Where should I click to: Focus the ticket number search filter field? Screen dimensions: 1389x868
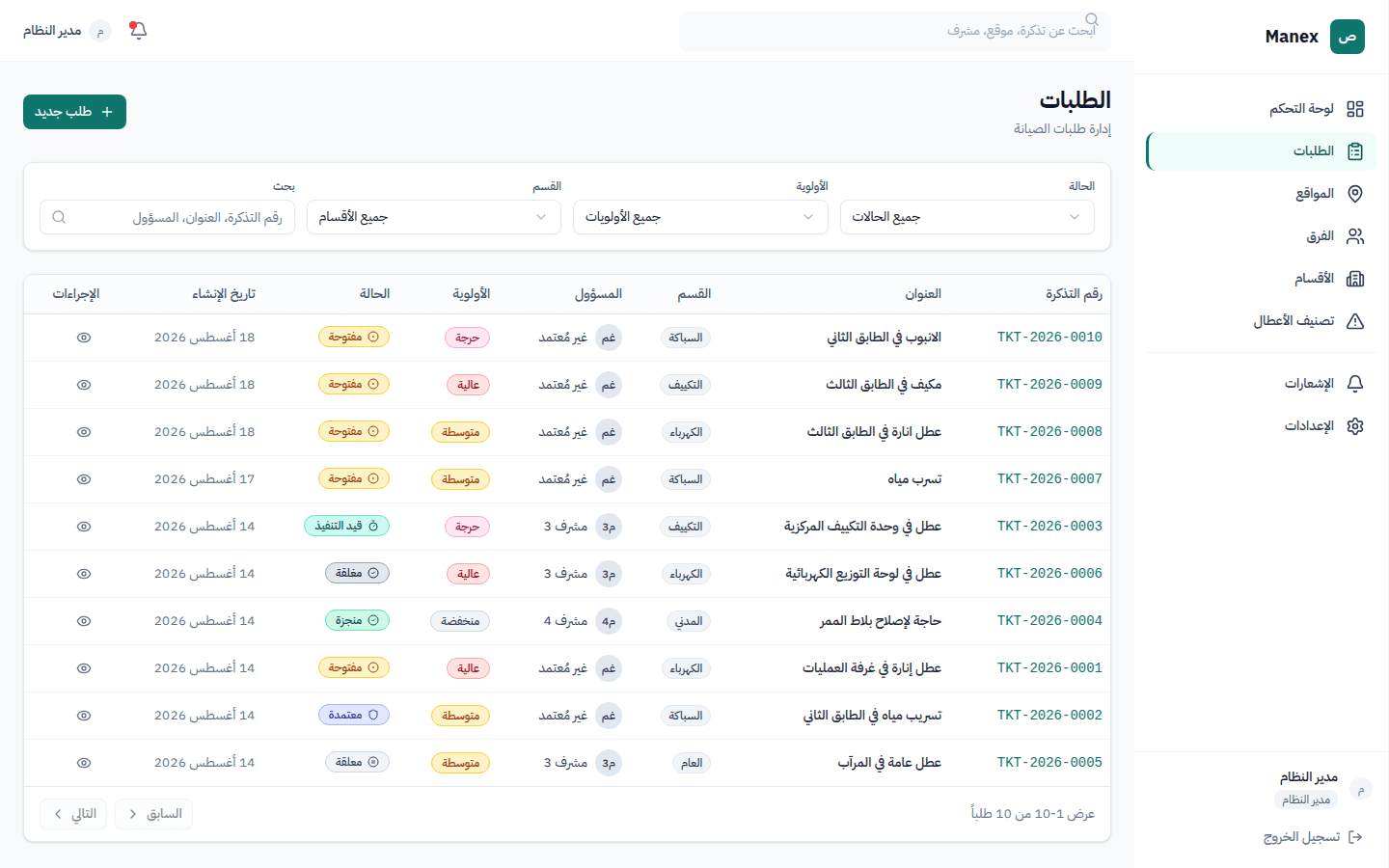point(167,217)
